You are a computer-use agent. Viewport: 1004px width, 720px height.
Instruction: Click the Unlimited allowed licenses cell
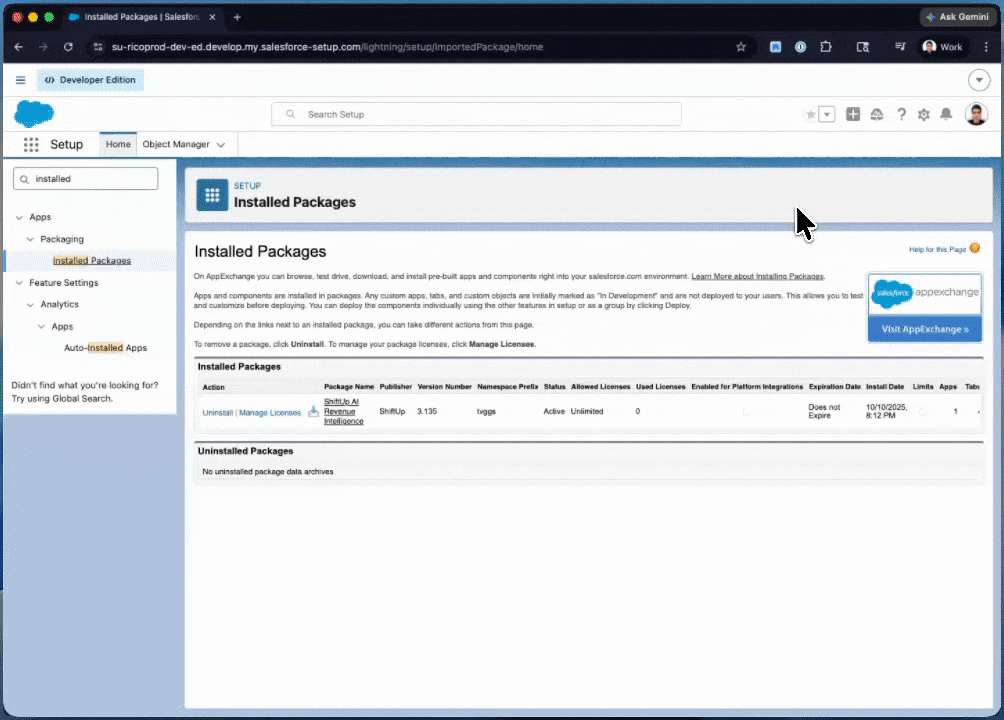(x=587, y=411)
